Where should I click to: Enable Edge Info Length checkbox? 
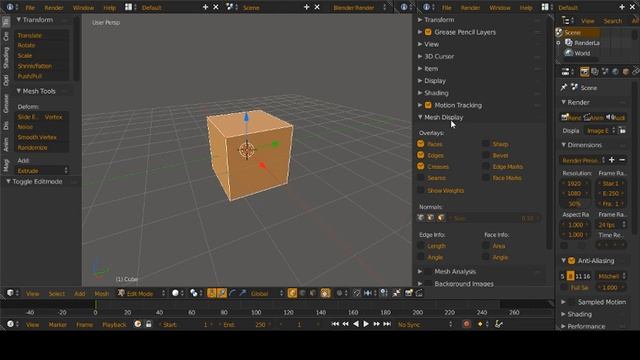click(x=421, y=246)
